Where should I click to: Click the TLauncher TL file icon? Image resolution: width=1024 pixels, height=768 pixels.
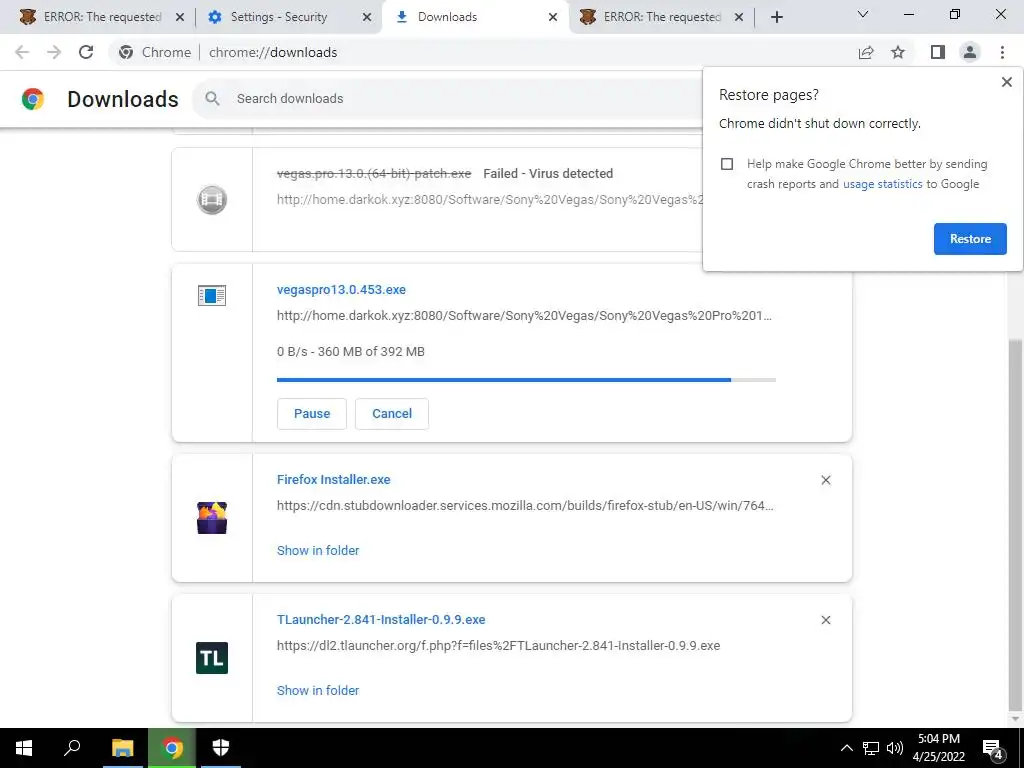pos(212,658)
